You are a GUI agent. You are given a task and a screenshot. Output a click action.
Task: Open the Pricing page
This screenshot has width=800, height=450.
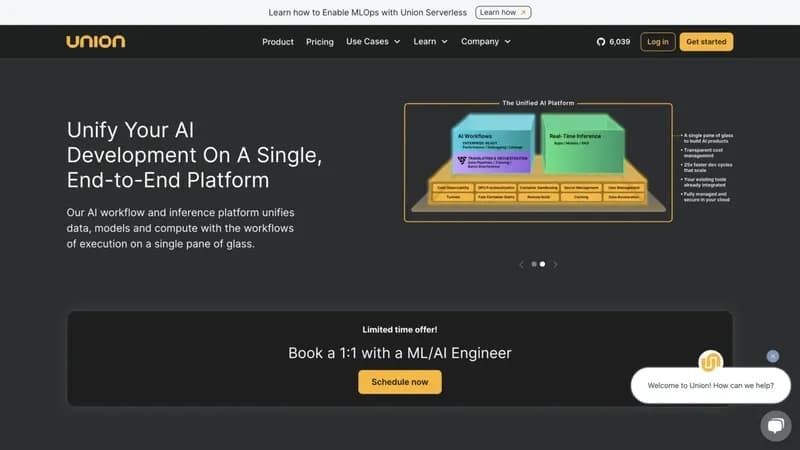click(x=319, y=42)
